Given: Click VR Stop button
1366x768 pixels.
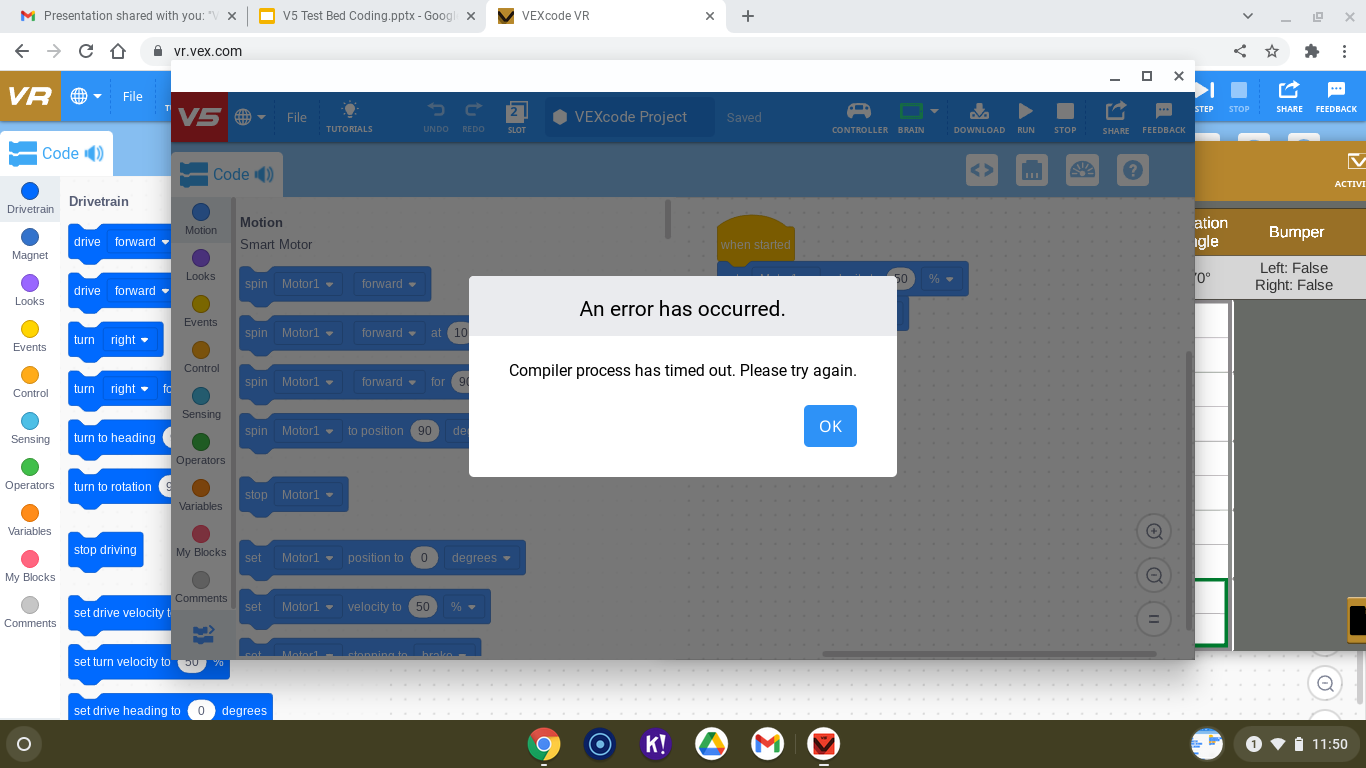Looking at the screenshot, I should [1239, 97].
